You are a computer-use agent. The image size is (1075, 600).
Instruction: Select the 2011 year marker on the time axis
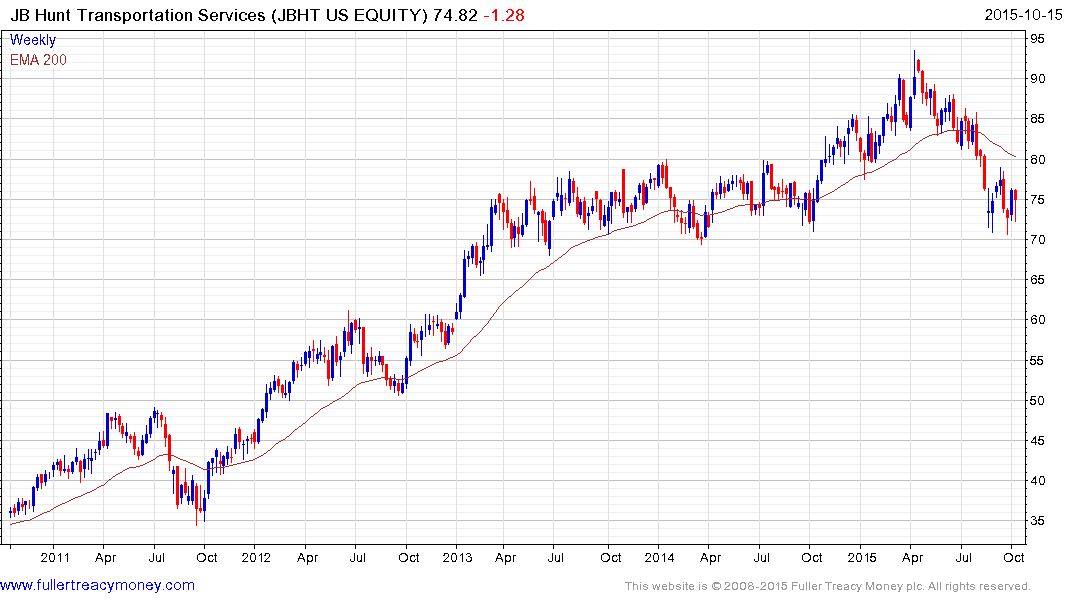point(54,558)
